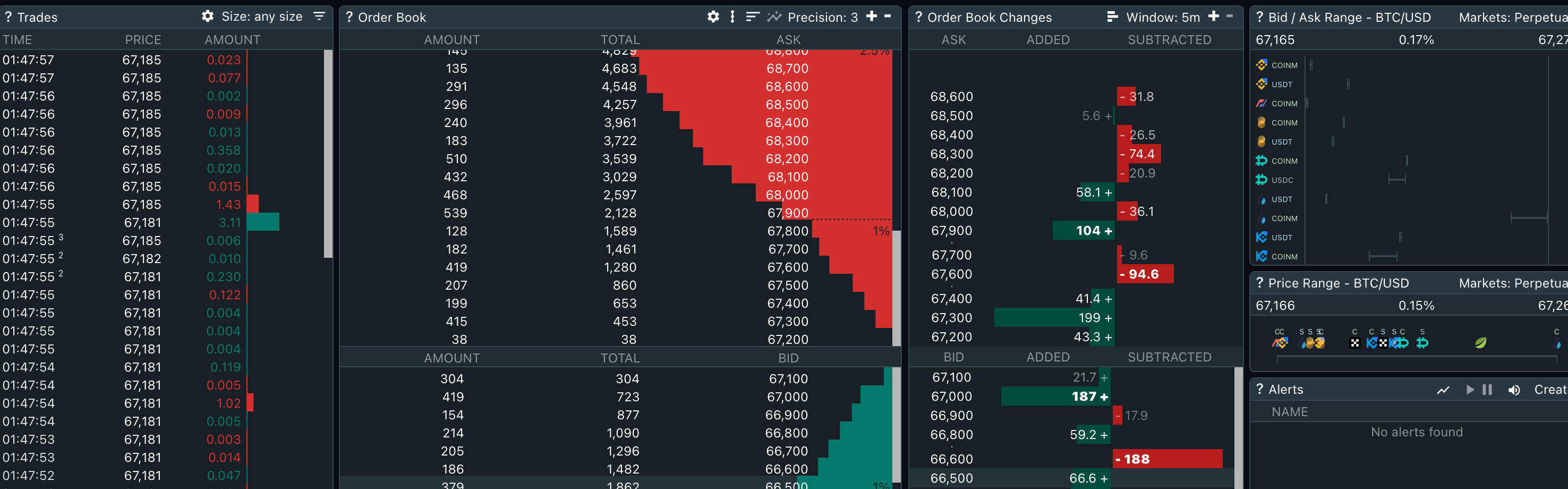Click the speaker icon in the Alerts panel
Viewport: 1568px width, 489px height.
click(x=1515, y=390)
